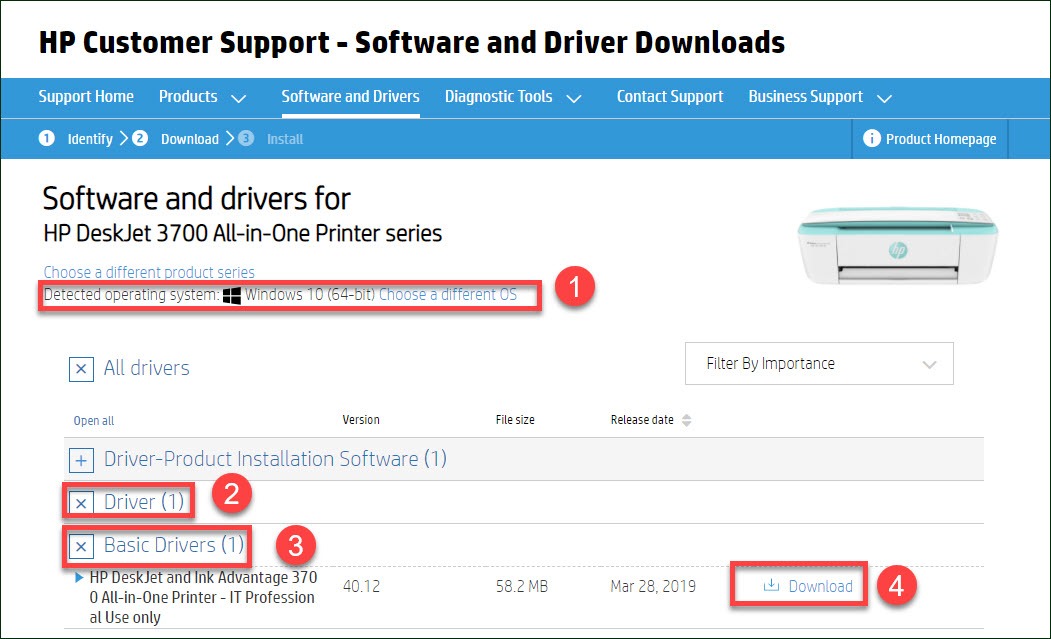Open the Filter By Importance dropdown

pos(819,363)
